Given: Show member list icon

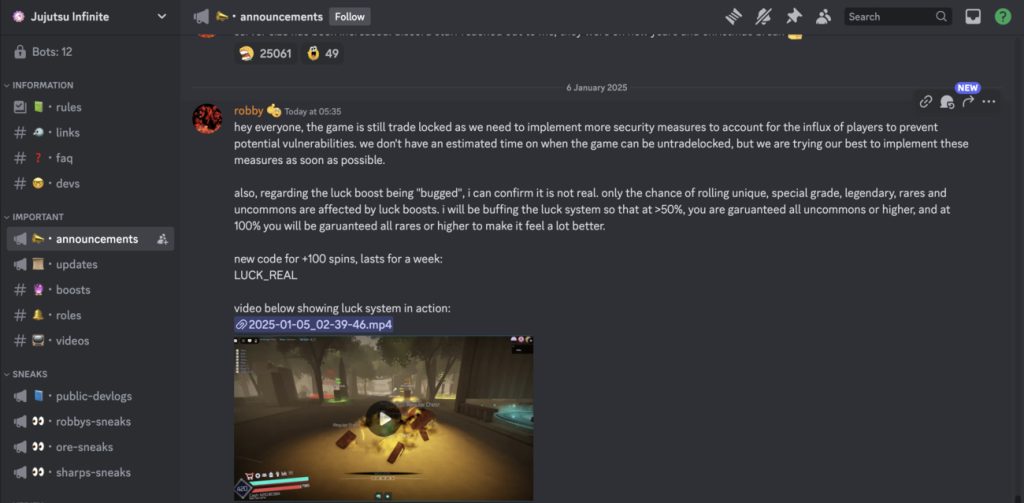Looking at the screenshot, I should coord(824,16).
